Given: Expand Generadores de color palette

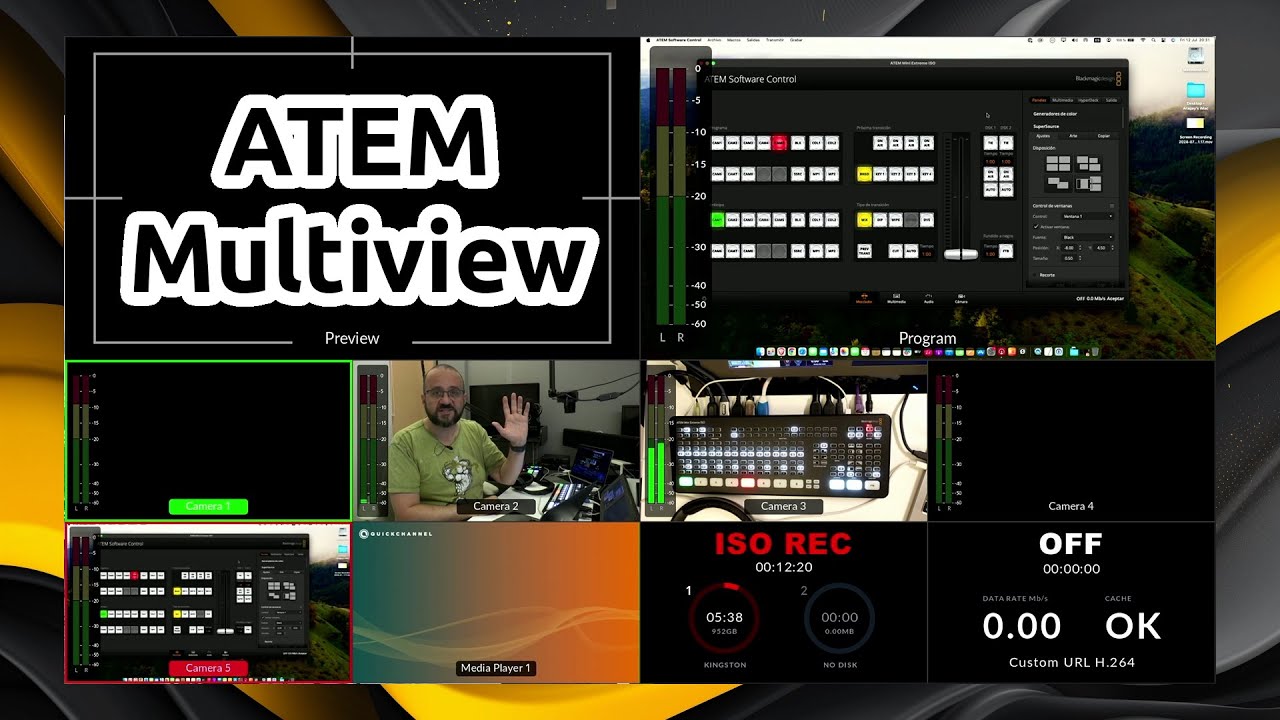Looking at the screenshot, I should click(x=1055, y=114).
